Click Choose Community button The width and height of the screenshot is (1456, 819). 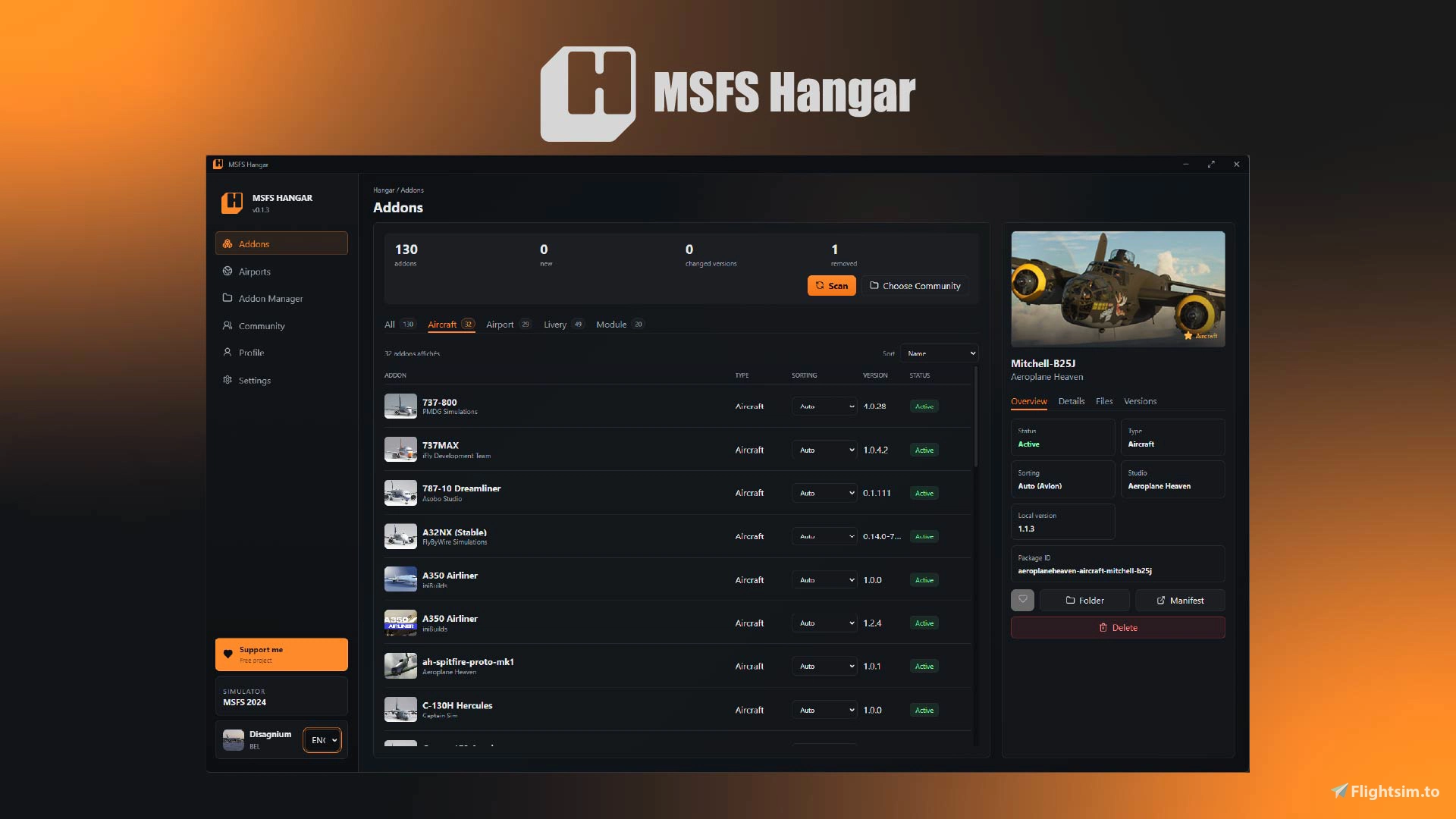tap(915, 286)
